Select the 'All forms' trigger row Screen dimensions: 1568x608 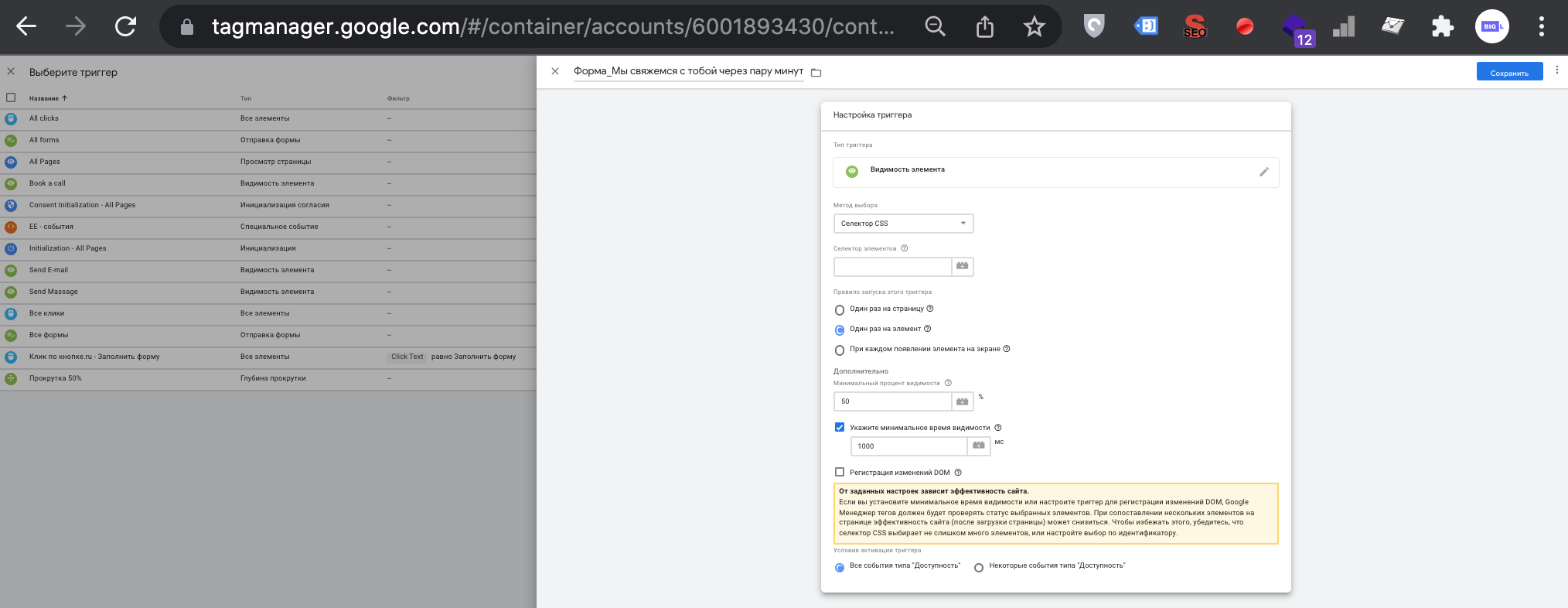click(268, 140)
